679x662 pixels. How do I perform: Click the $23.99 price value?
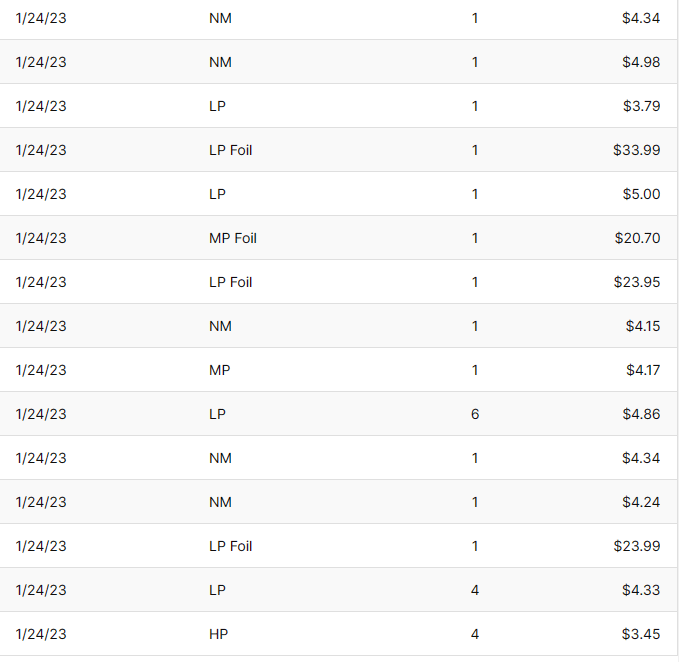coord(636,546)
